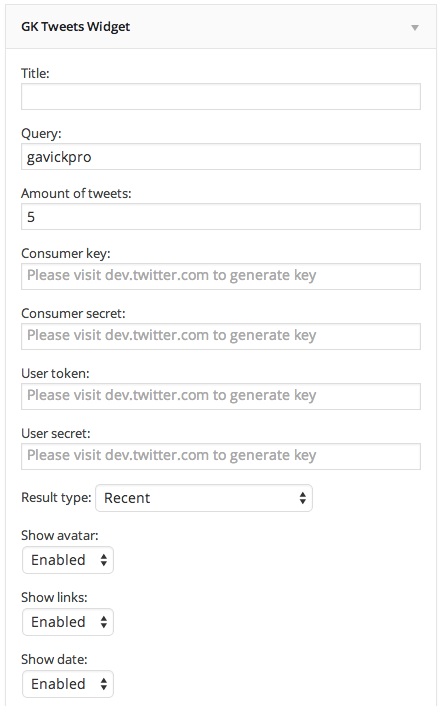Click the Show avatar stepper arrows icon
Image resolution: width=442 pixels, height=706 pixels.
click(104, 560)
